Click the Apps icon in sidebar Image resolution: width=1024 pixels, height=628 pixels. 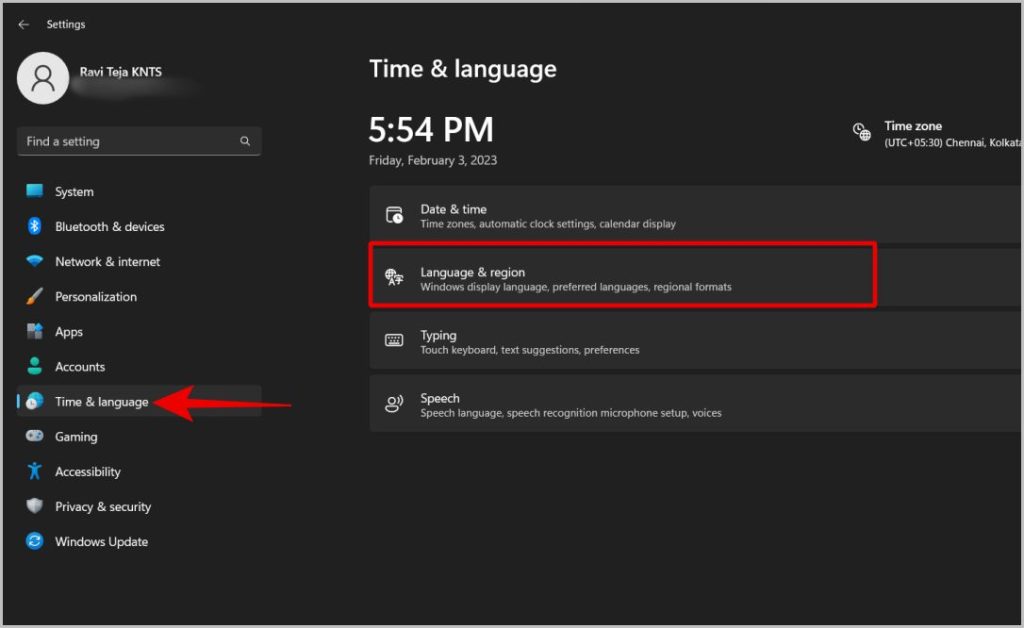pos(35,331)
